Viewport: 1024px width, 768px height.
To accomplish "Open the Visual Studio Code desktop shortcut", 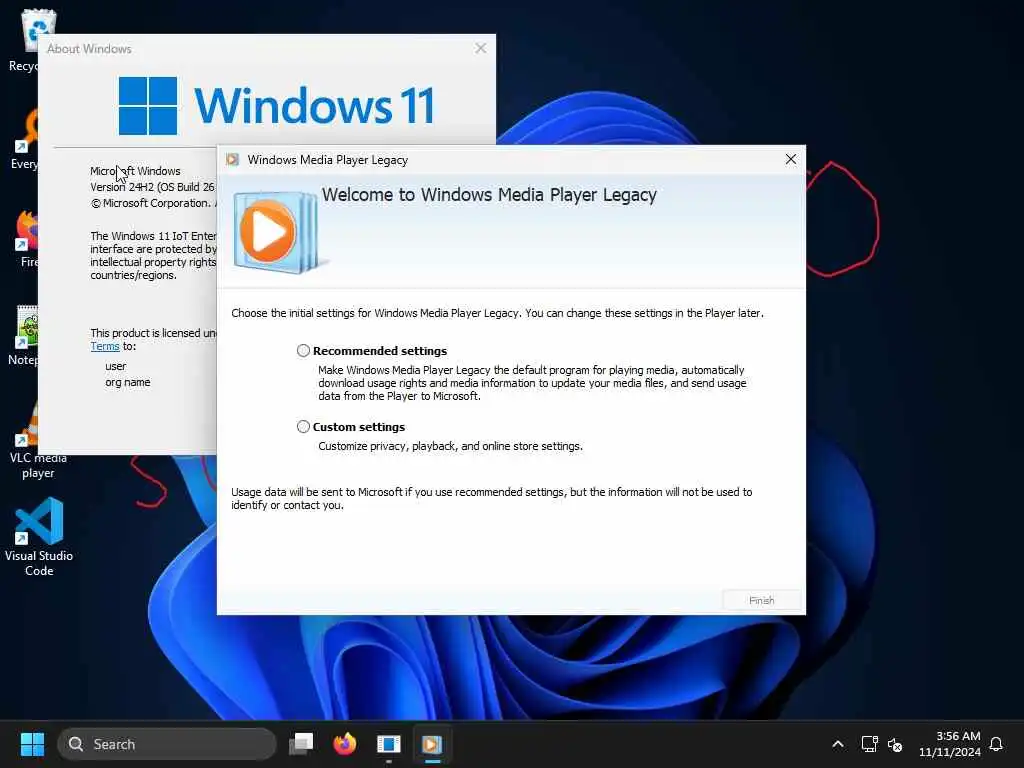I will click(x=39, y=537).
